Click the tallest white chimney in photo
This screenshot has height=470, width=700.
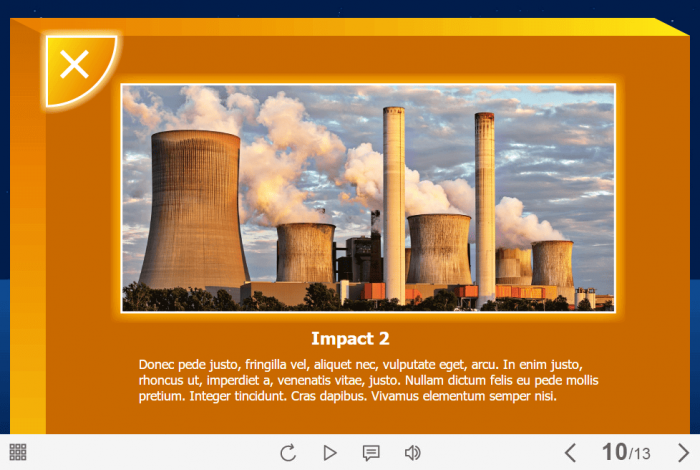pos(394,200)
